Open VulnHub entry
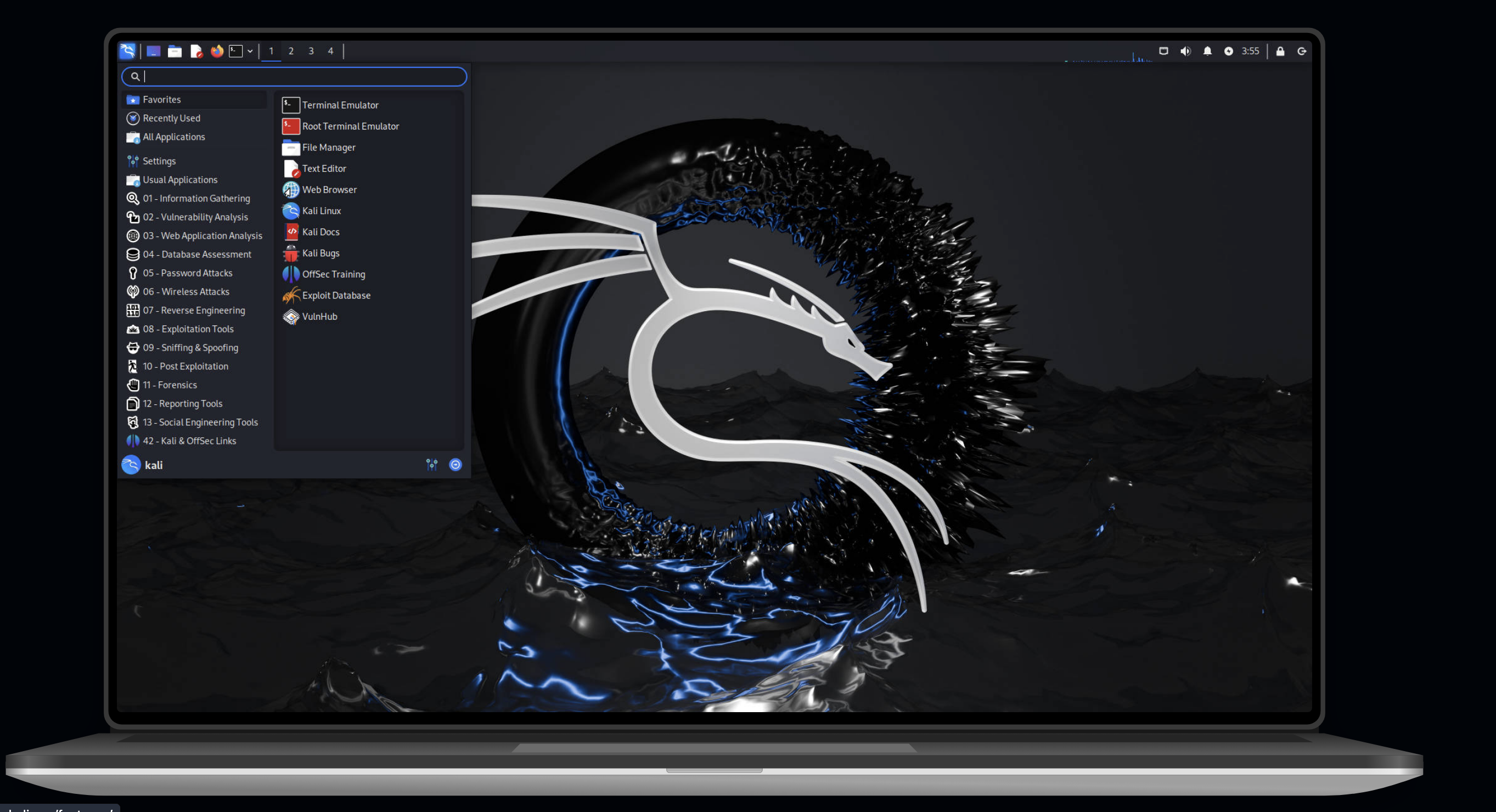This screenshot has height=812, width=1496. (369, 317)
